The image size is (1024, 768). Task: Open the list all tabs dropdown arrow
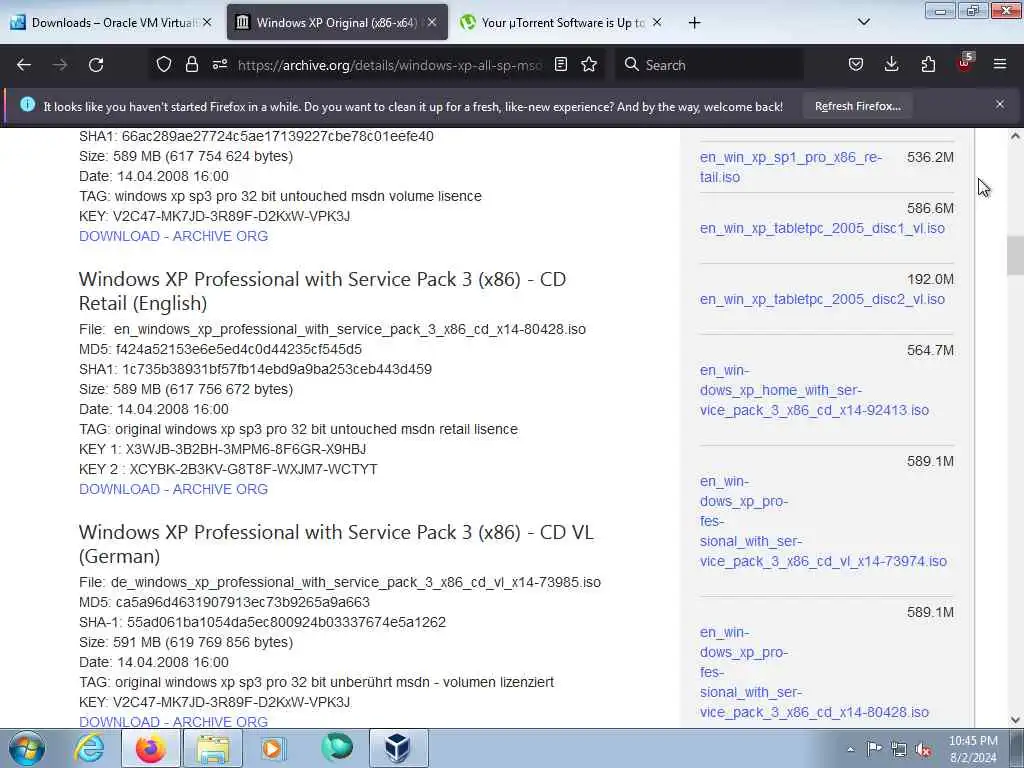[x=863, y=22]
